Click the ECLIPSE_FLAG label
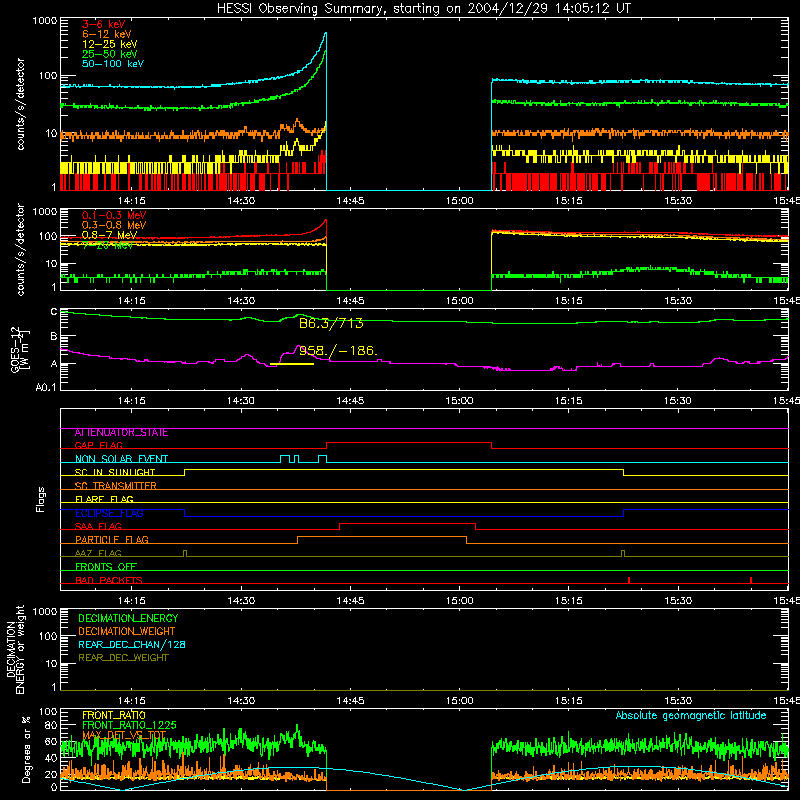Image resolution: width=800 pixels, height=800 pixels. point(109,513)
